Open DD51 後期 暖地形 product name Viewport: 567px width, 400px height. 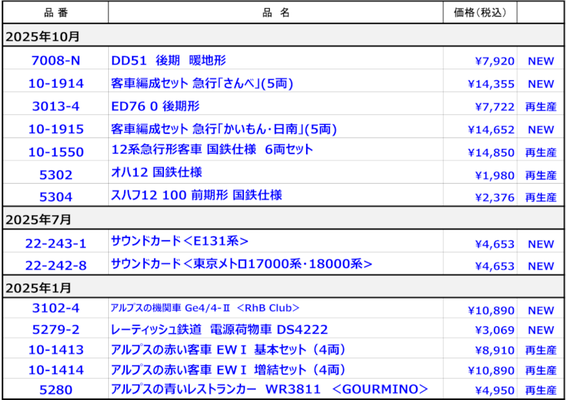169,60
